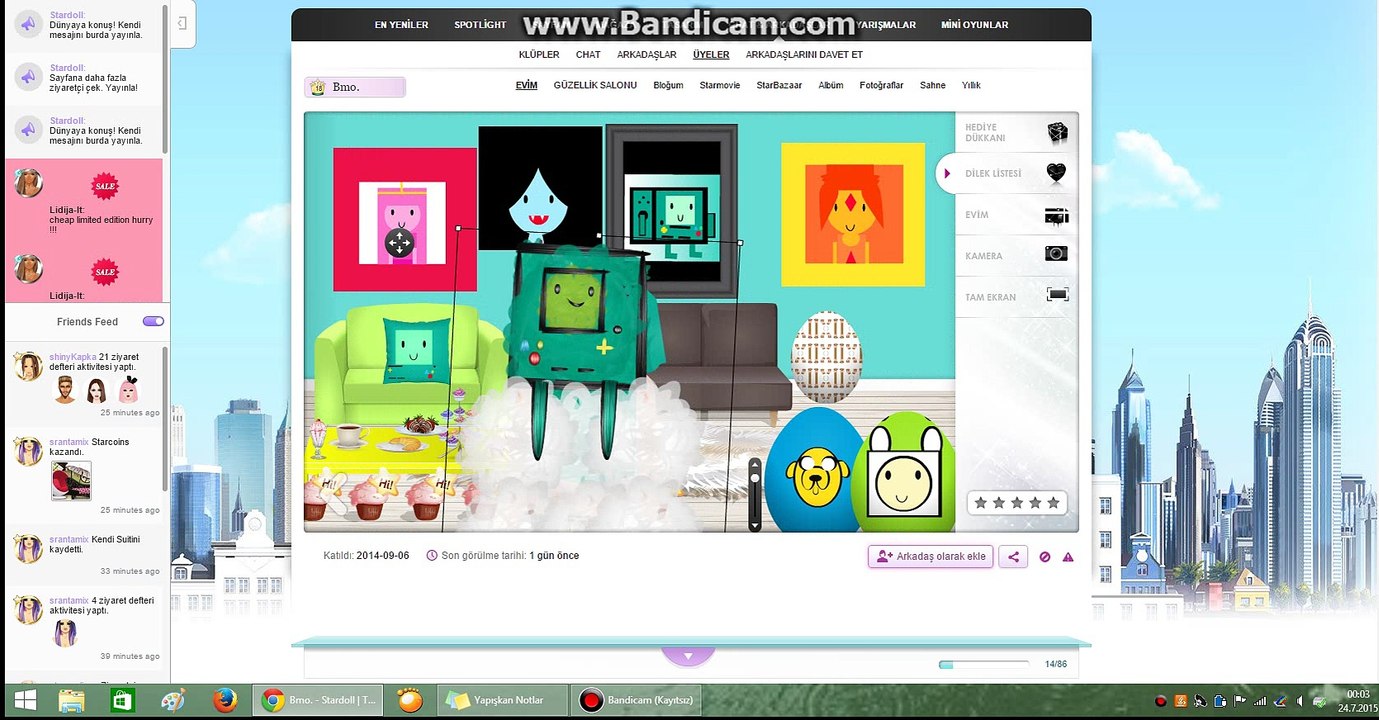
Task: Select the ÜYELER submenu item
Action: (x=711, y=55)
